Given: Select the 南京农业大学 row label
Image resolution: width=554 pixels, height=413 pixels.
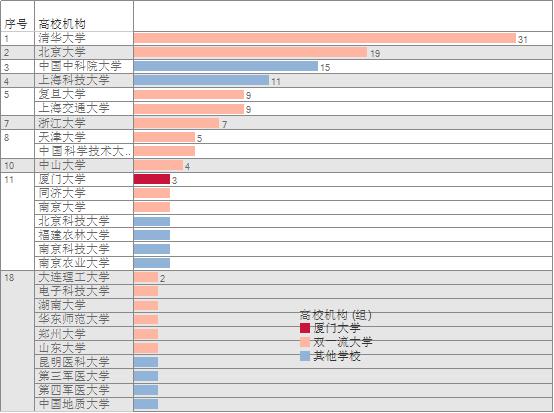Looking at the screenshot, I should pos(74,263).
